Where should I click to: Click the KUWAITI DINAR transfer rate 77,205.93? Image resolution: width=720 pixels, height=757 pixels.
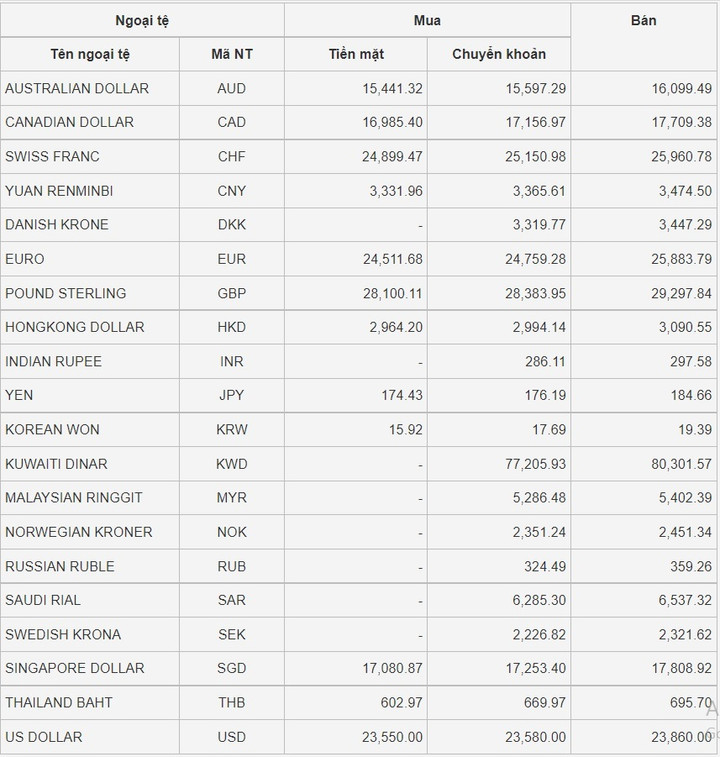(531, 464)
